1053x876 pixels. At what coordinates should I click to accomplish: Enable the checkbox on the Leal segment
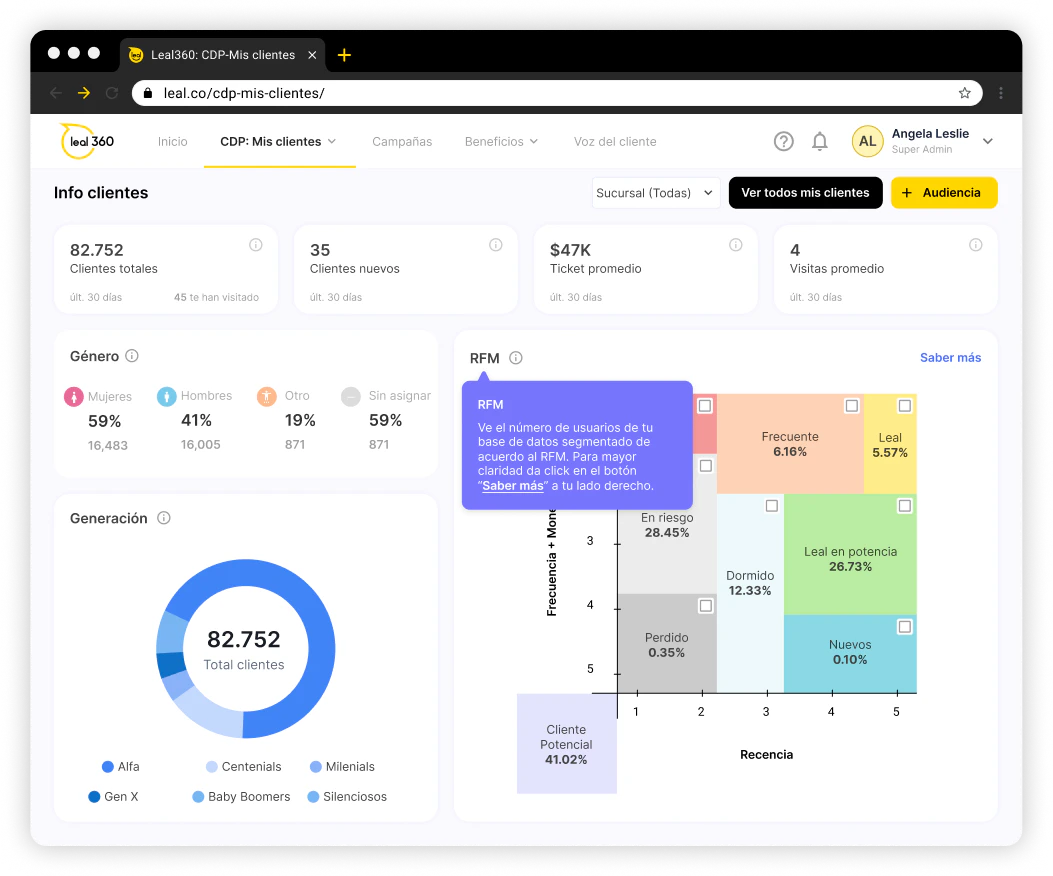click(905, 405)
